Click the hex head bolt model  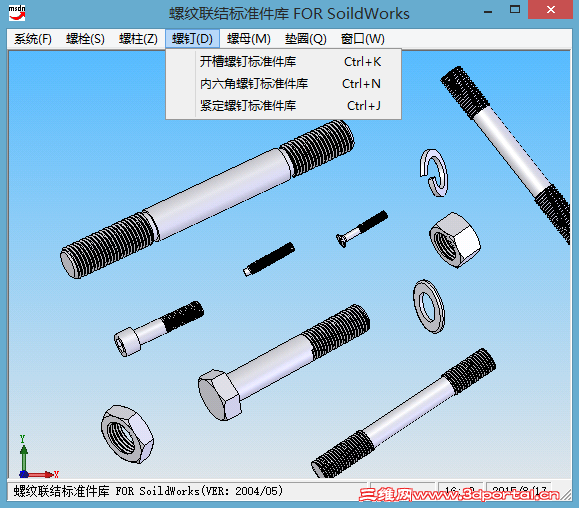click(284, 363)
